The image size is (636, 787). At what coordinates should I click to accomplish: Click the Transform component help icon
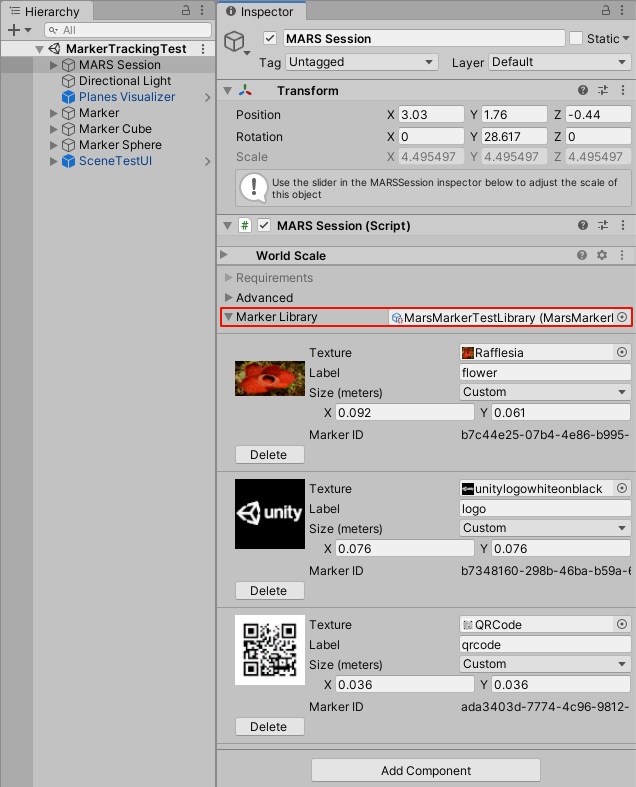(x=583, y=91)
